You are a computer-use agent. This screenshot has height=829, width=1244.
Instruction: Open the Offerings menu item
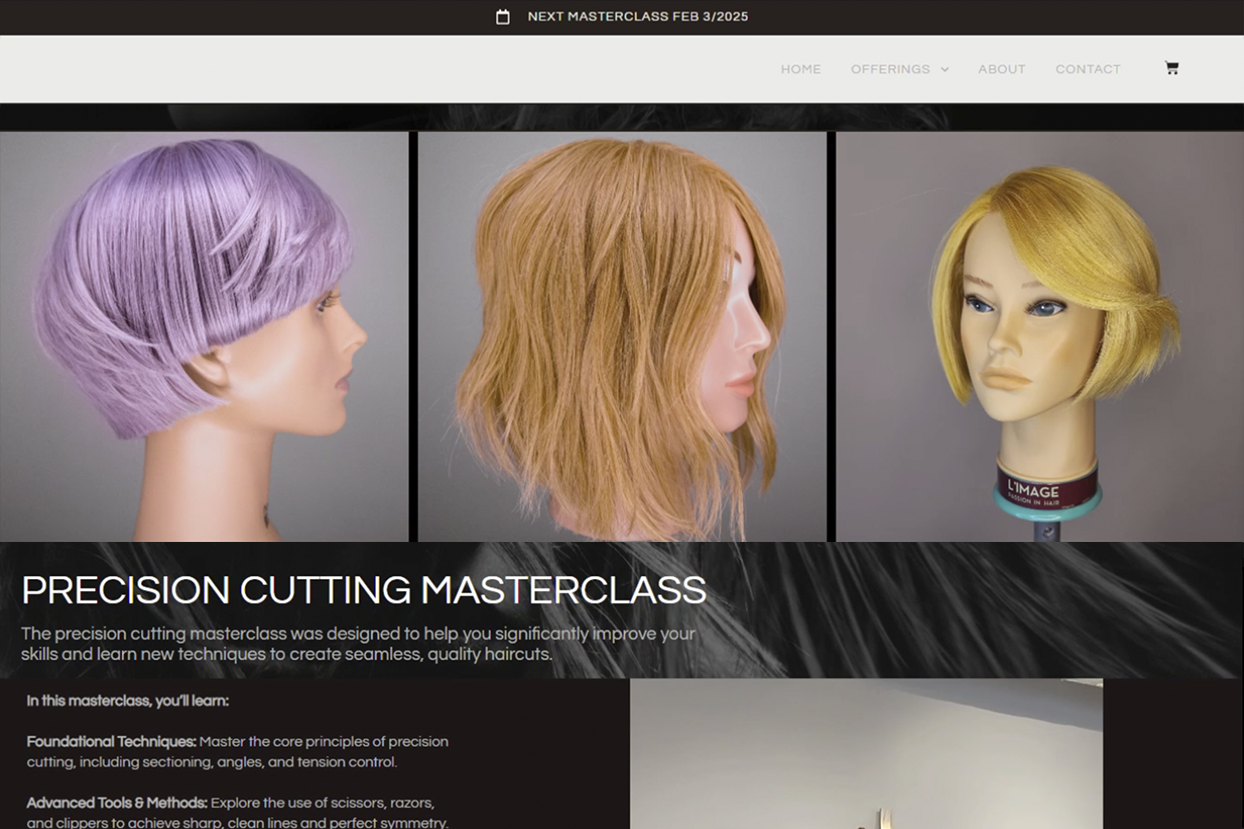[x=890, y=69]
